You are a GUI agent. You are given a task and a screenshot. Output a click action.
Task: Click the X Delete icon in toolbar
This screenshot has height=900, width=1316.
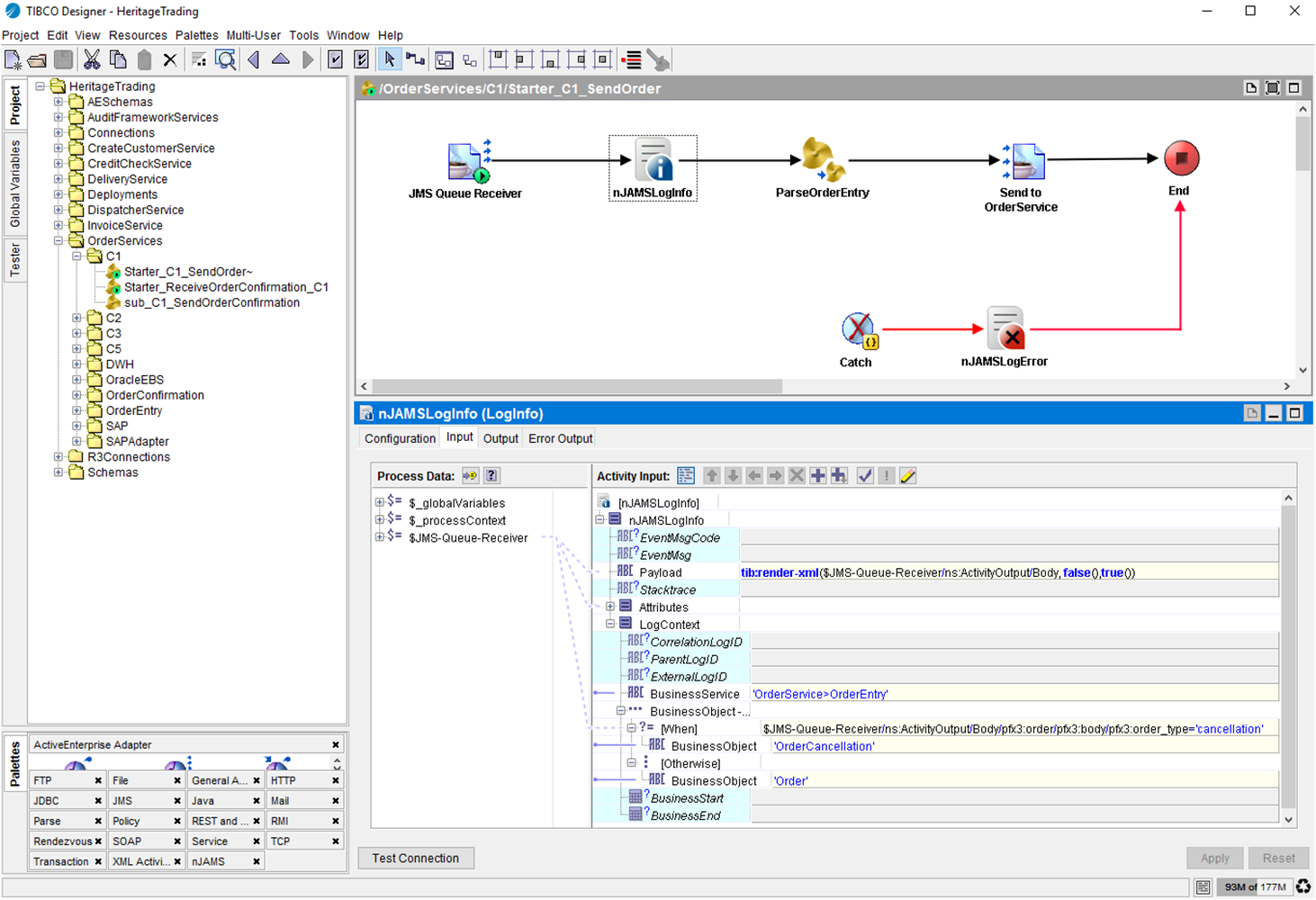click(170, 60)
